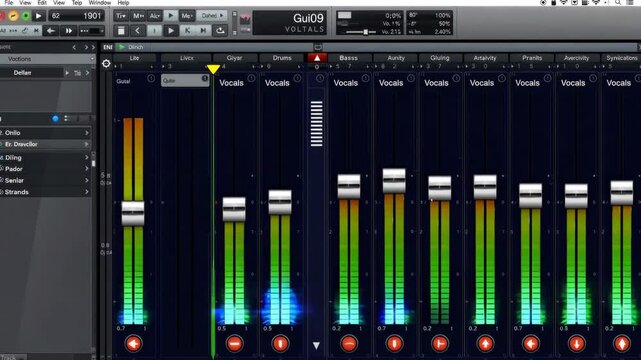Click the Dlinch play label above the mixer
Image resolution: width=641 pixels, height=360 pixels.
tap(131, 47)
